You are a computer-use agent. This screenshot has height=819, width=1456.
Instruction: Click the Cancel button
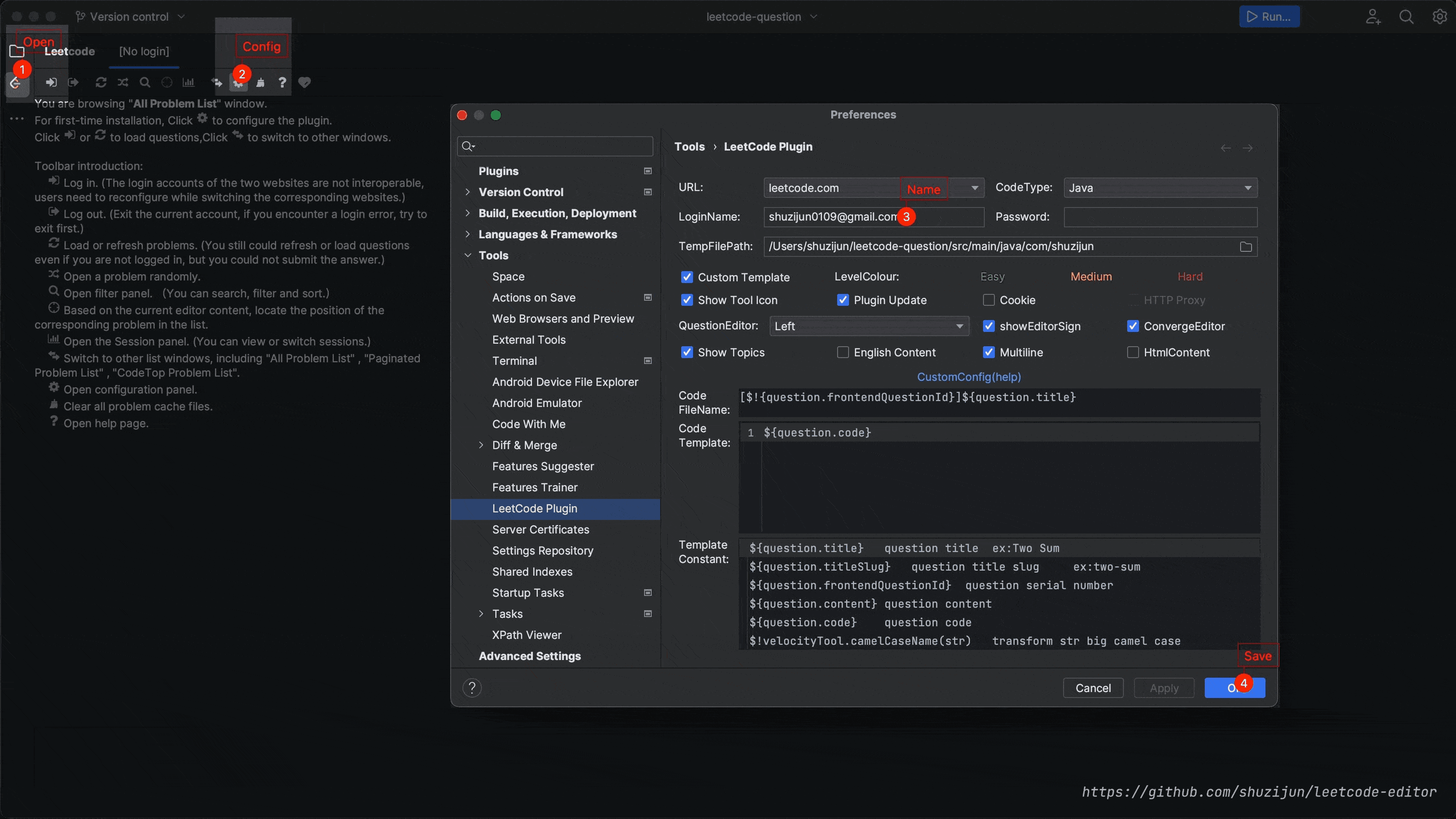(x=1093, y=688)
